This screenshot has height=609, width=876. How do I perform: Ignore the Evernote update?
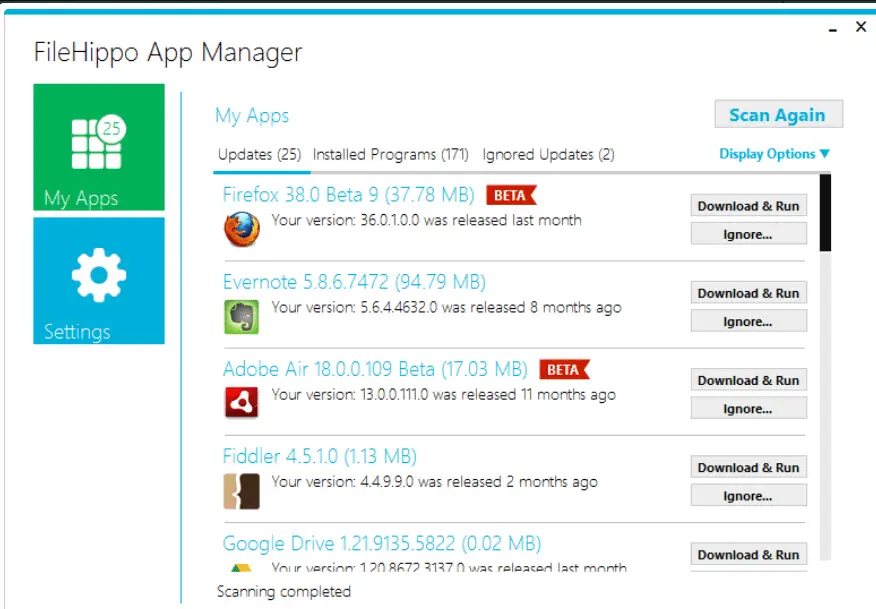(x=748, y=322)
